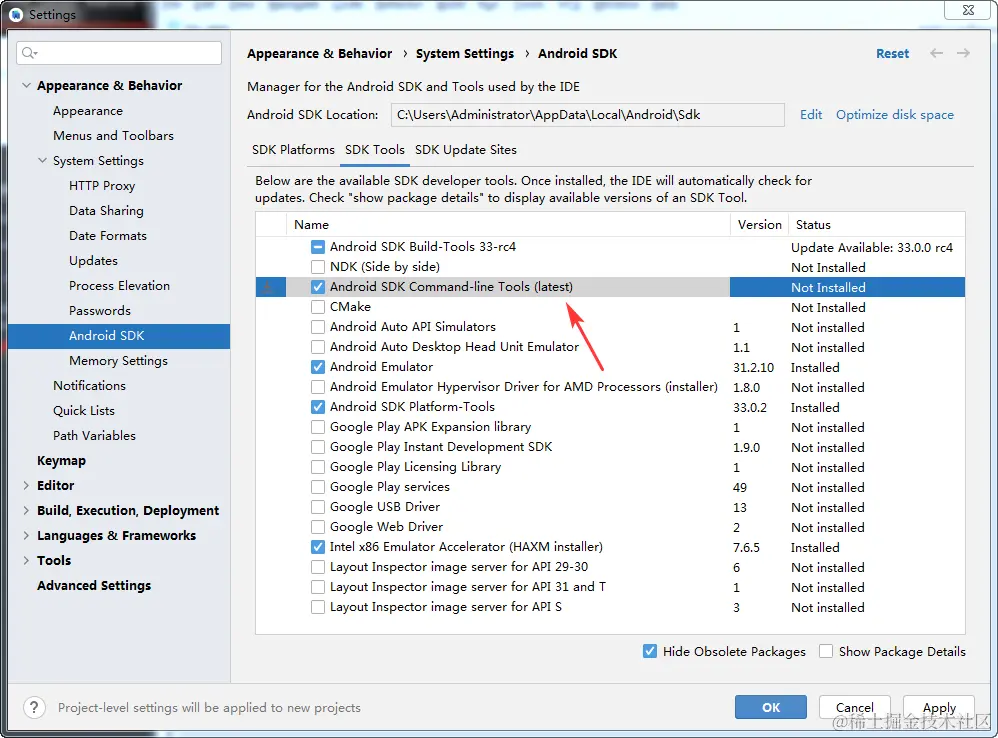Click Google Web Driver row text
This screenshot has height=738, width=998.
click(x=386, y=527)
